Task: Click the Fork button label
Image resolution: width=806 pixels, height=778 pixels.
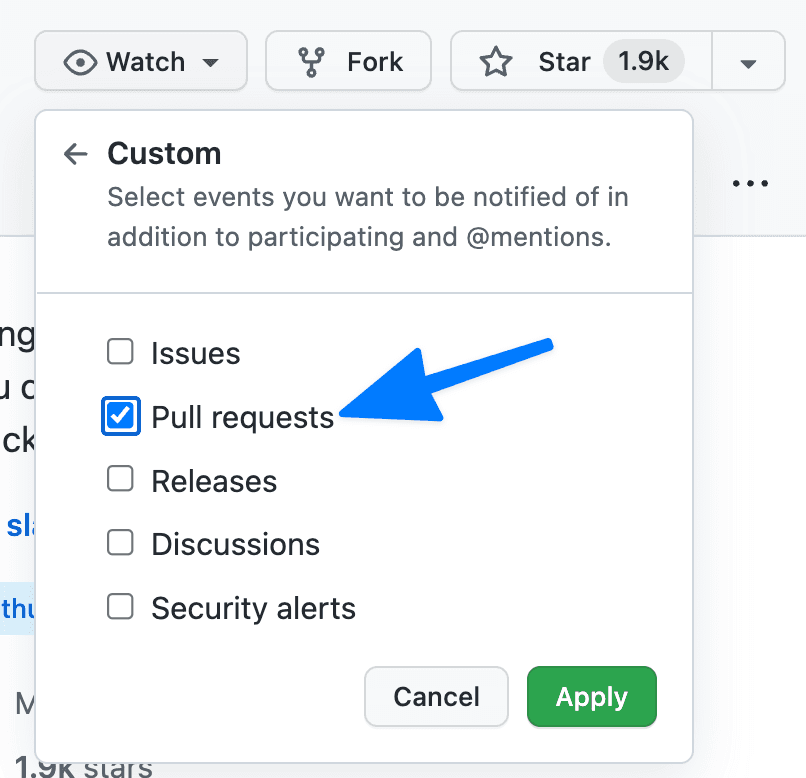Action: click(375, 62)
